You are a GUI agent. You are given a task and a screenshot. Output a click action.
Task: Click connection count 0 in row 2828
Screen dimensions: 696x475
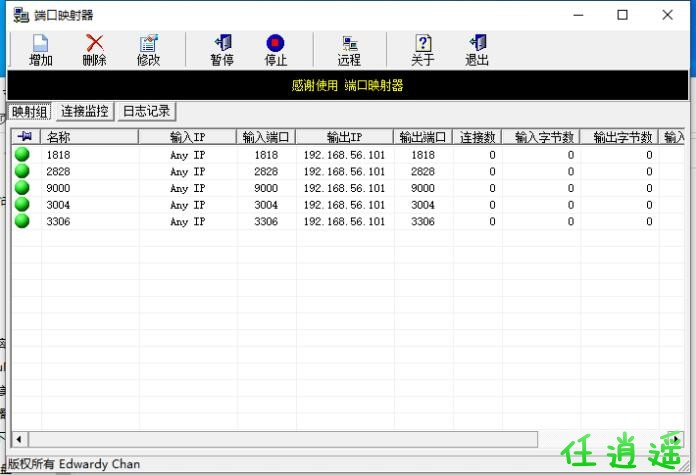coord(492,171)
